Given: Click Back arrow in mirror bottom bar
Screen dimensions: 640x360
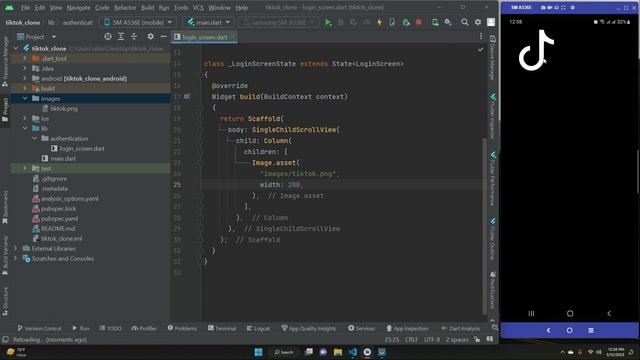Looking at the screenshot, I should coord(548,330).
